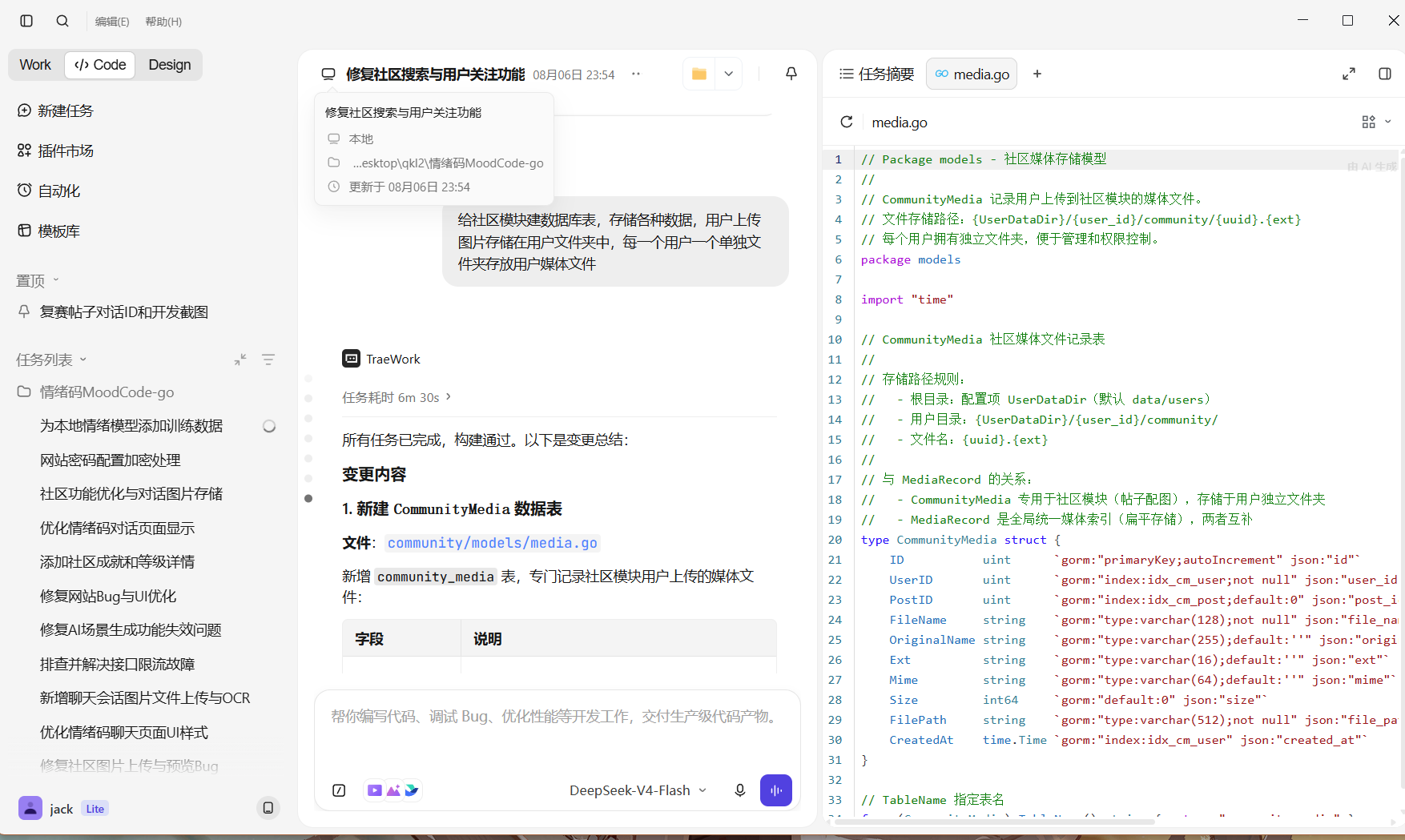Click the notification bell icon

click(x=791, y=74)
